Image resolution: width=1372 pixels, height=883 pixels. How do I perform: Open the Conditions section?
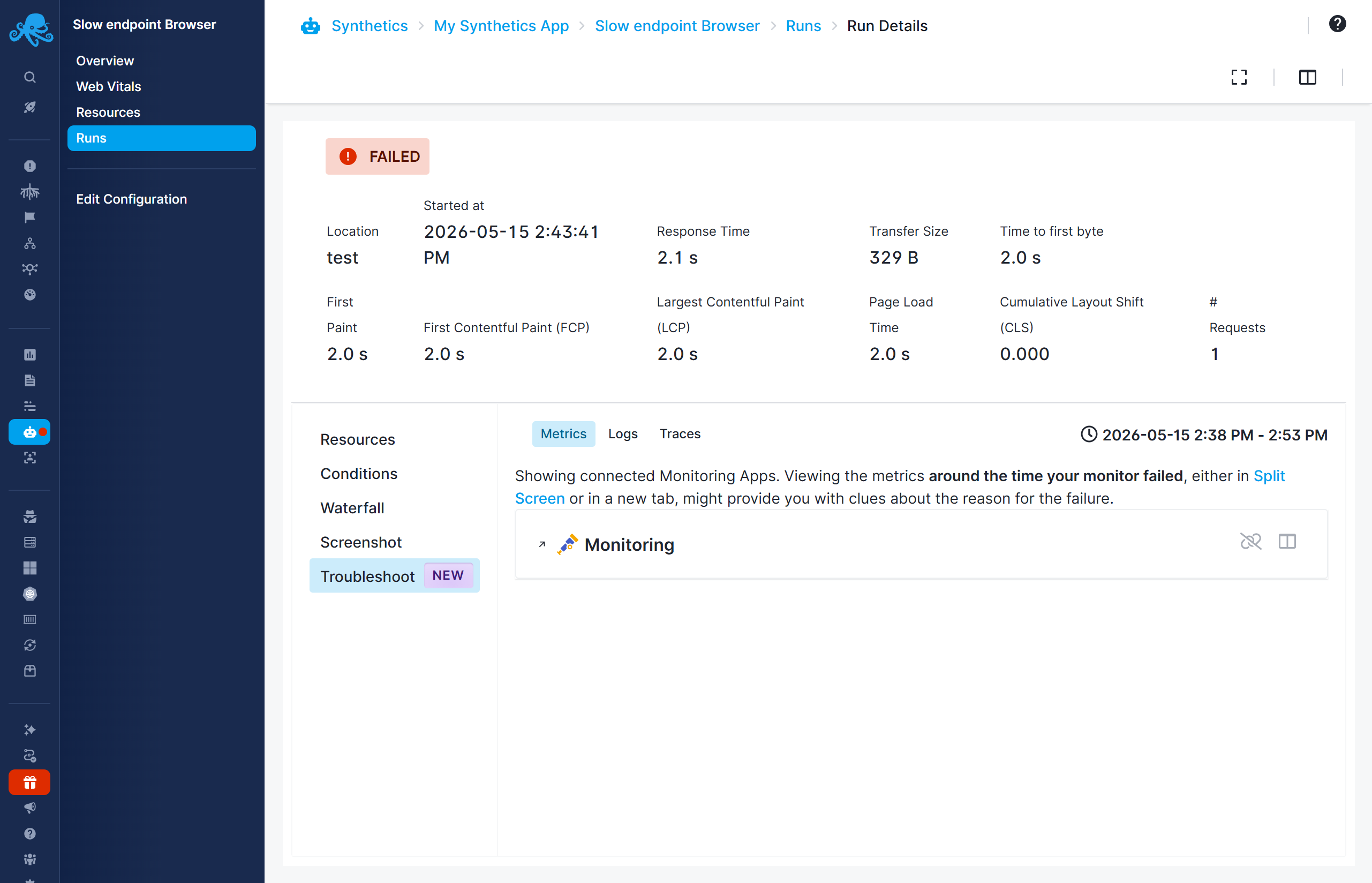tap(359, 474)
